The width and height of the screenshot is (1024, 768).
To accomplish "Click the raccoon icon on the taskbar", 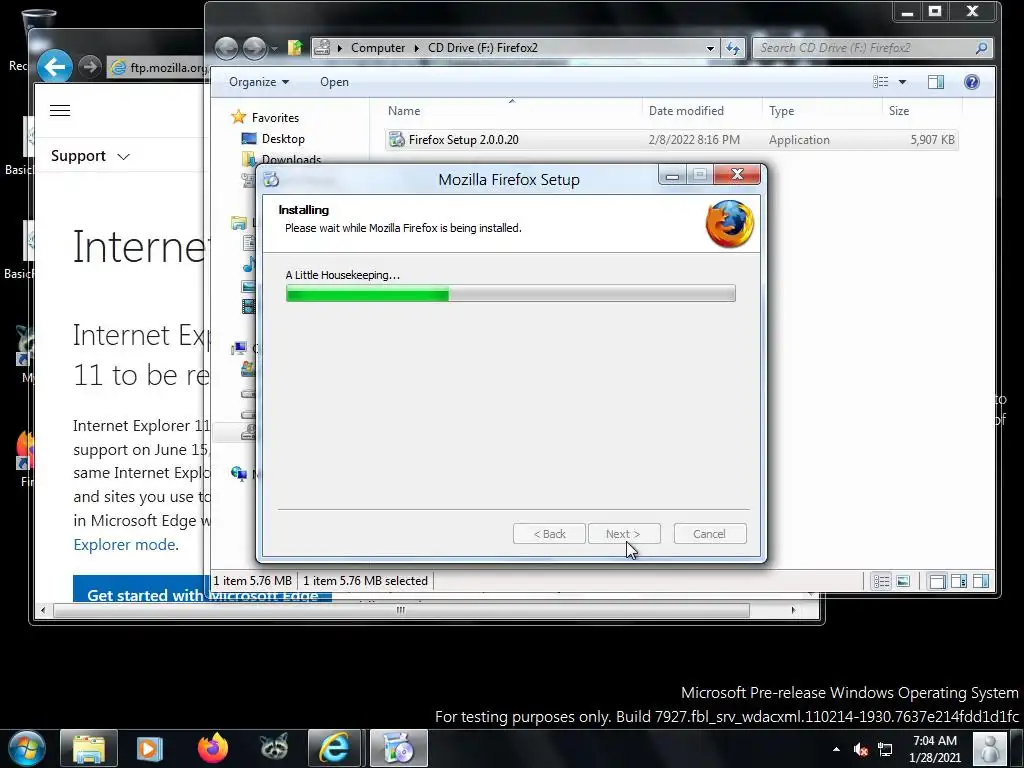I will pos(274,748).
